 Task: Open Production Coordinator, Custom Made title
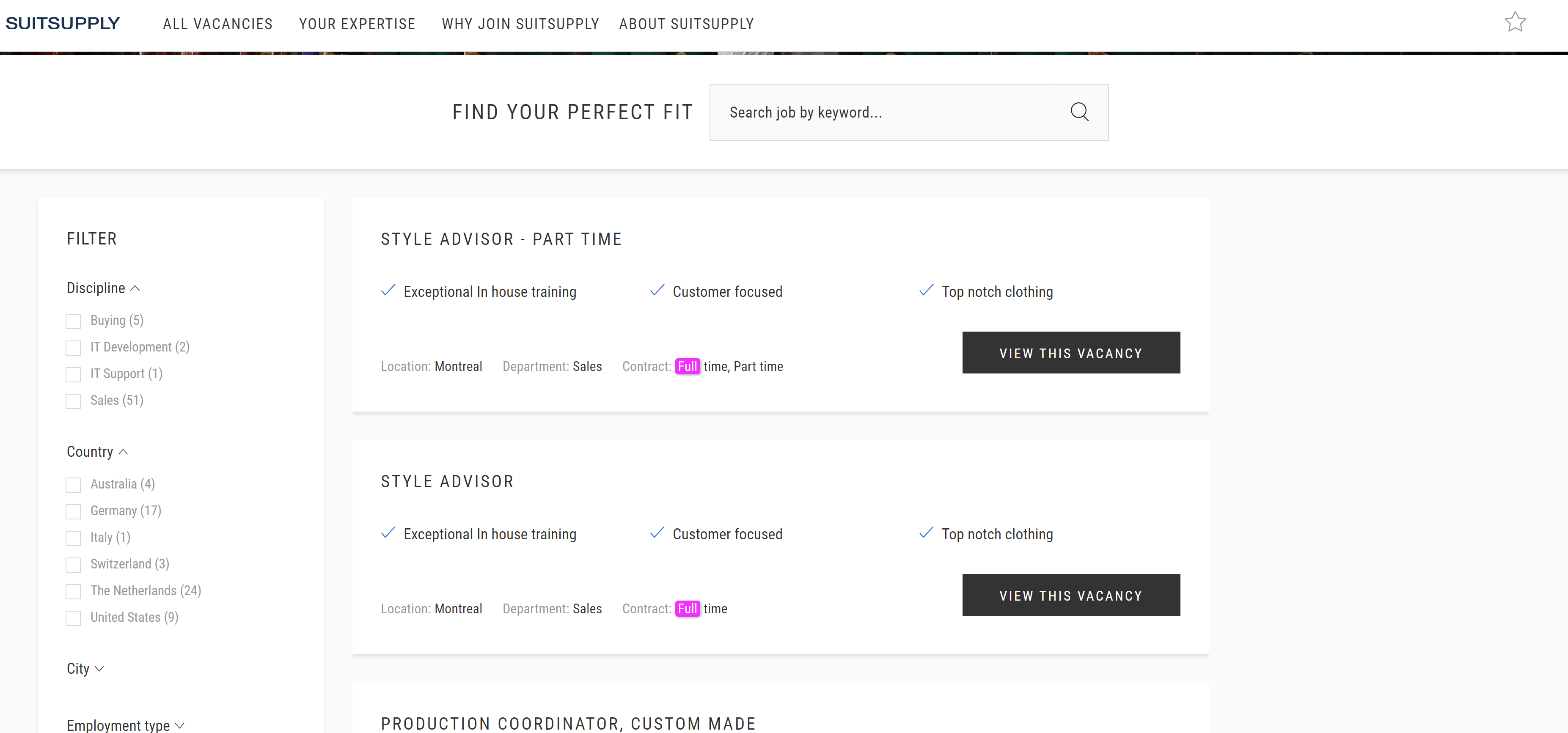569,724
